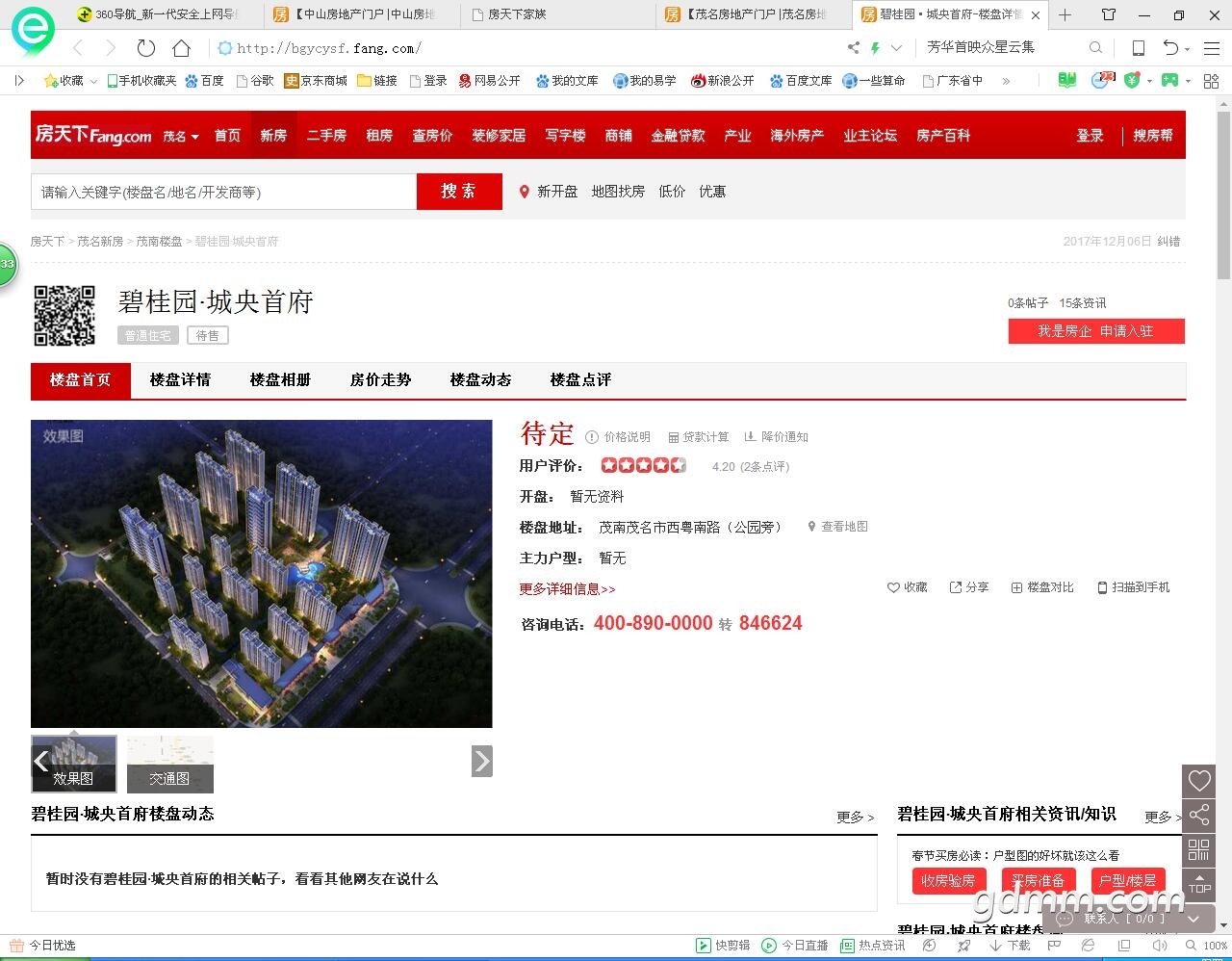
Task: Click the QR code icon on right sidebar
Action: pos(1199,849)
